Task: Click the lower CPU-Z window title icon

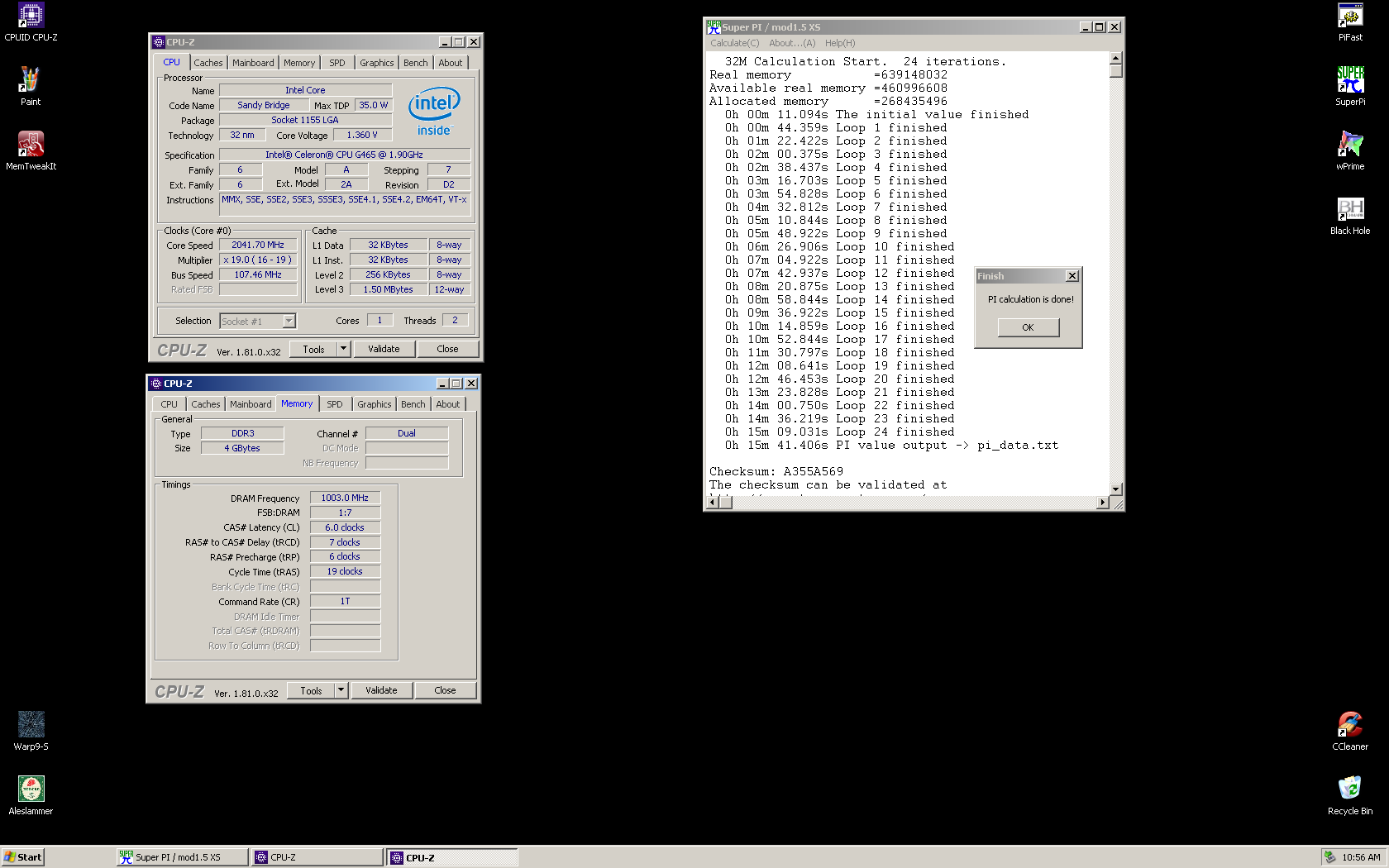Action: 156,384
